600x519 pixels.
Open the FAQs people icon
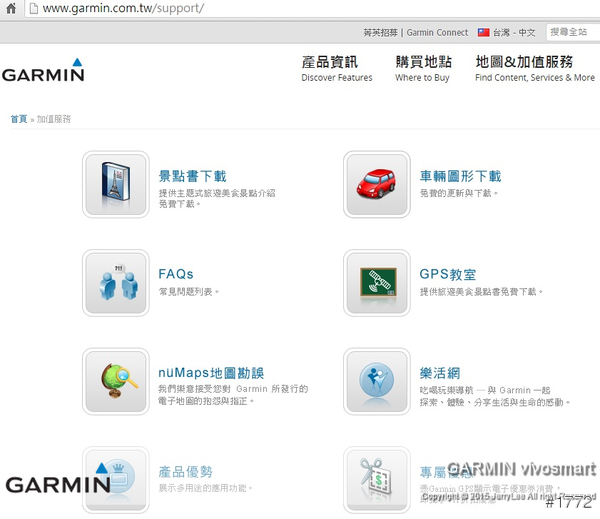click(x=116, y=283)
